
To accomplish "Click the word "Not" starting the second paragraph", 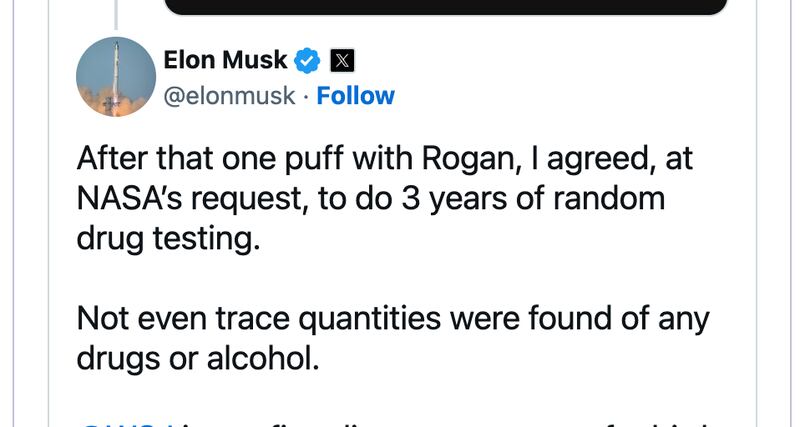I will [x=102, y=318].
